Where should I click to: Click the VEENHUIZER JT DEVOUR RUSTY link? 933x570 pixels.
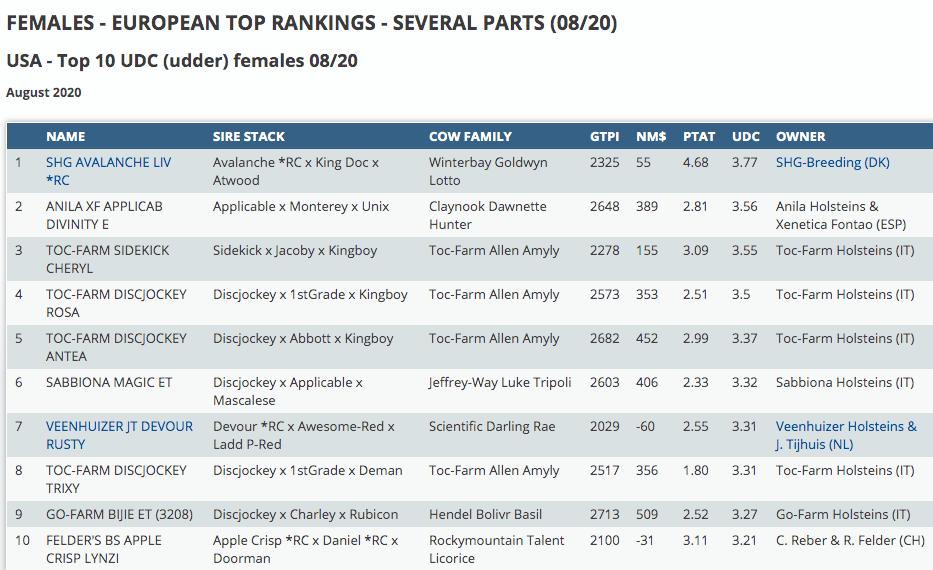tap(119, 427)
